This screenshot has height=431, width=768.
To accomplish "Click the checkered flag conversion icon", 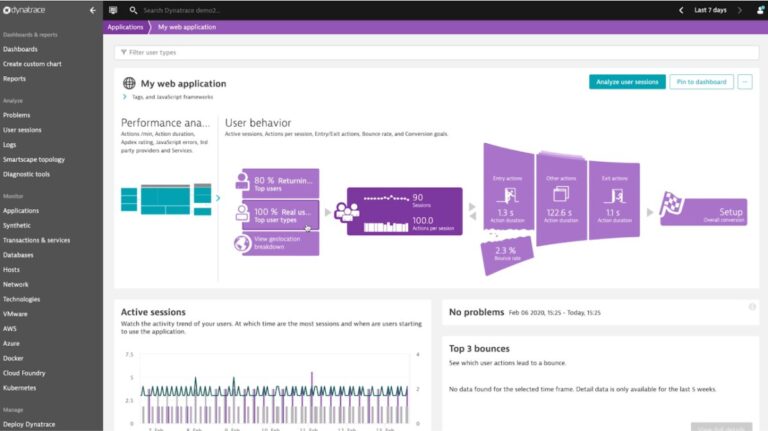I will [671, 203].
